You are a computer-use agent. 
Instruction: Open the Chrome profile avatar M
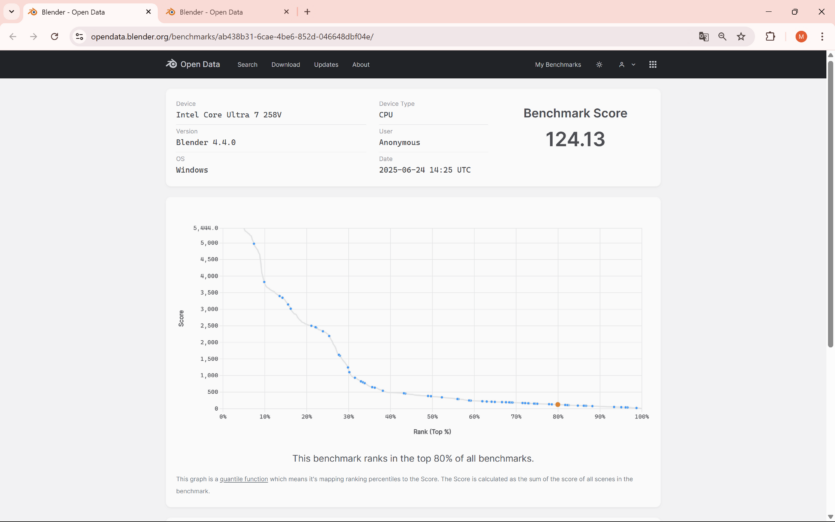(x=801, y=36)
